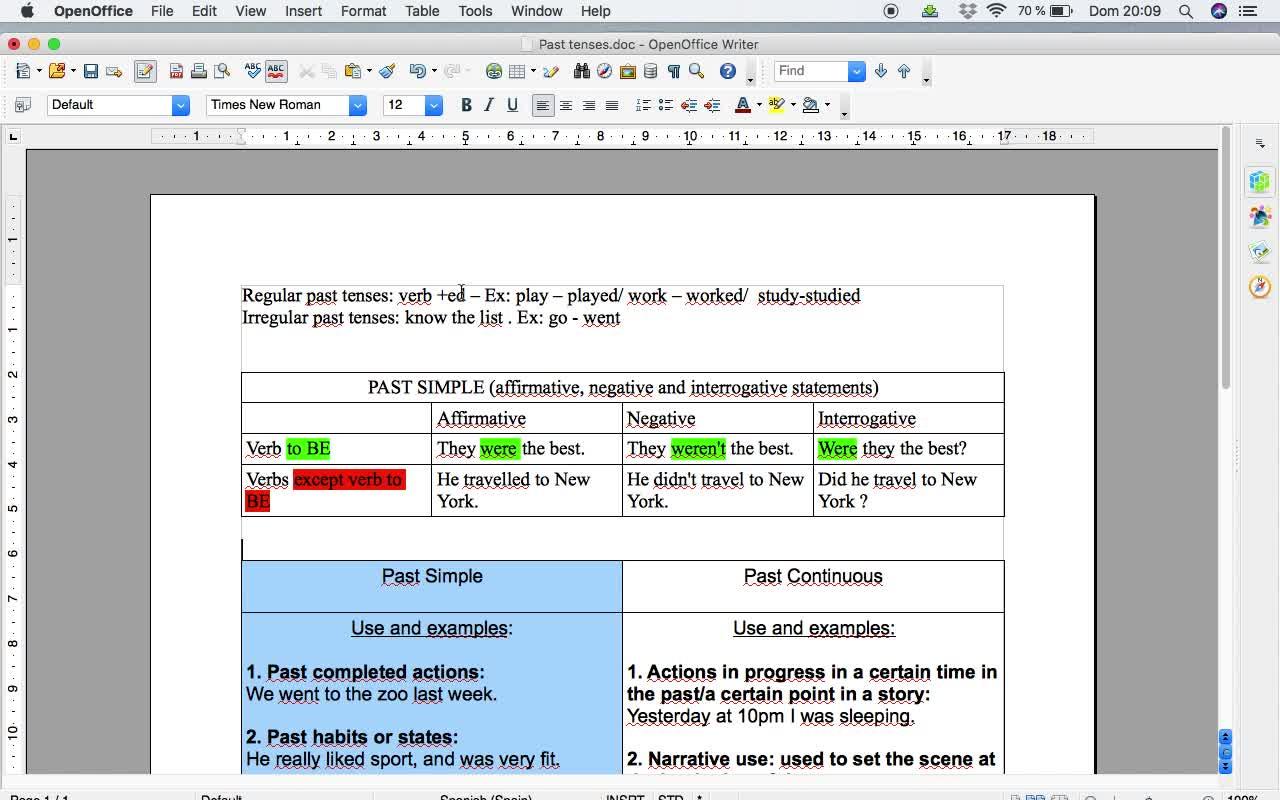
Task: Click the Hyperlink globe icon
Action: point(494,71)
